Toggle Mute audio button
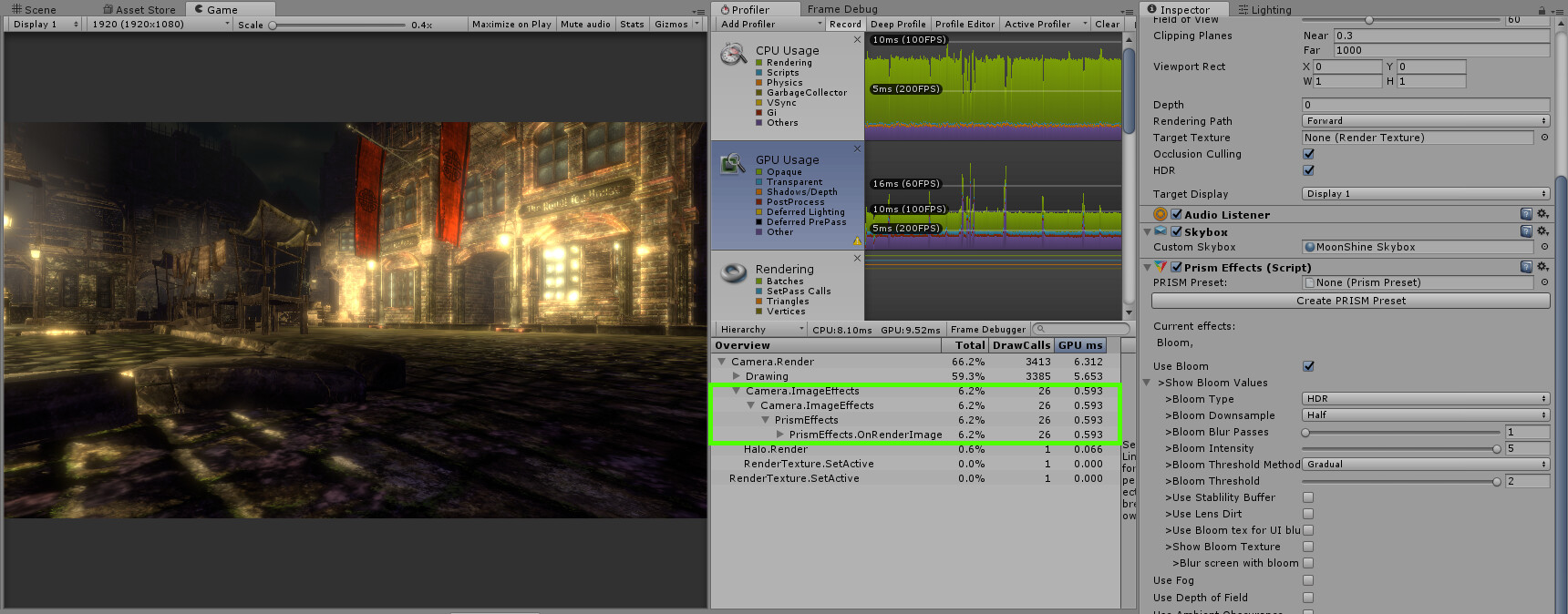Screen dimensions: 1568x614 585,25
